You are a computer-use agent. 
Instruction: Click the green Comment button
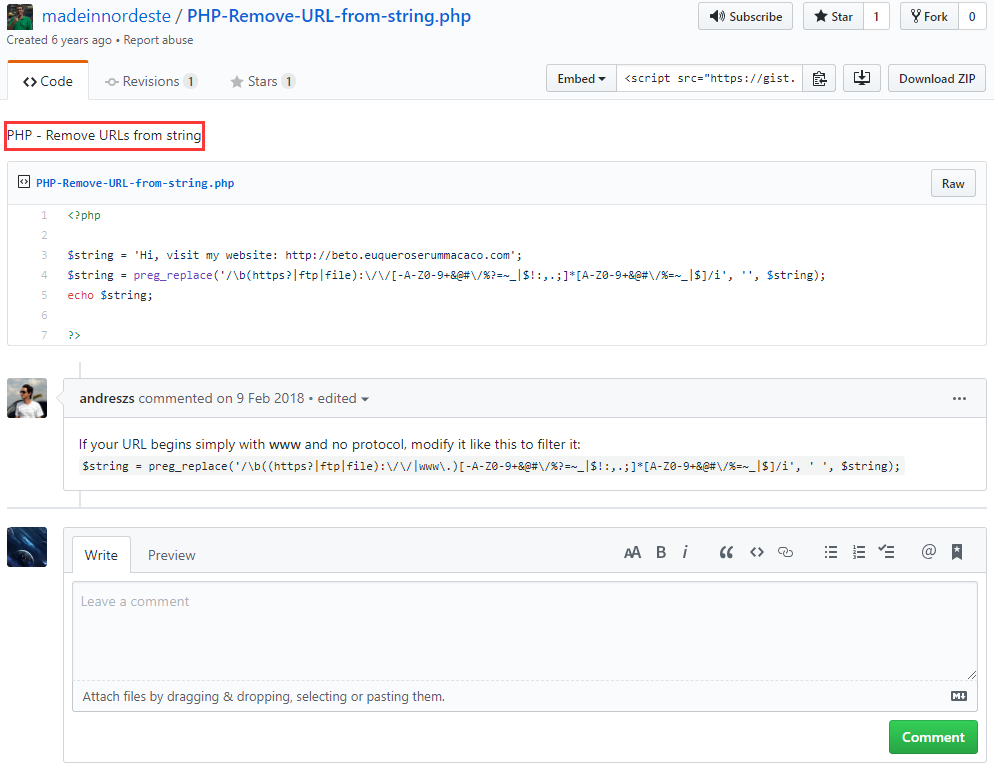[x=933, y=737]
